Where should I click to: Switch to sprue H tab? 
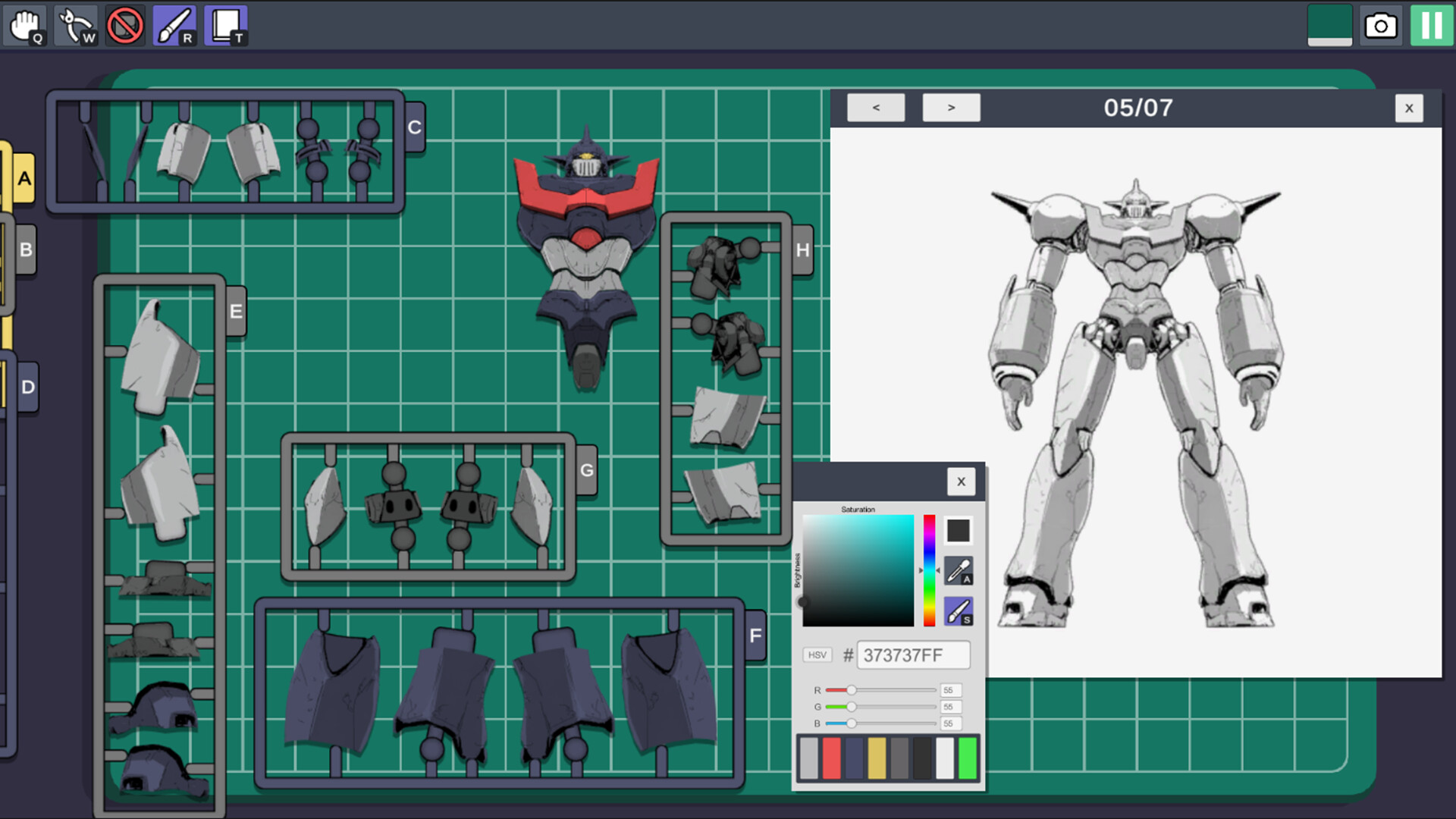point(803,250)
